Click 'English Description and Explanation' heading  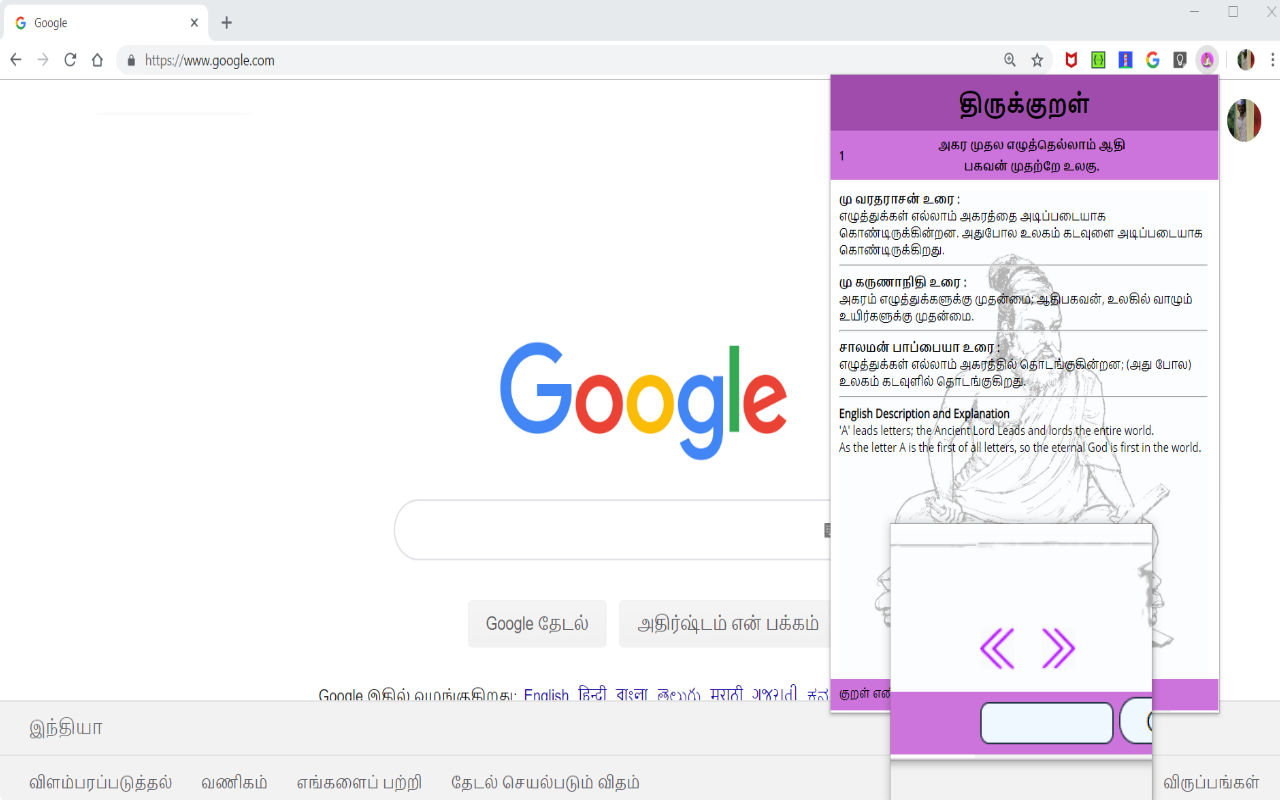click(924, 413)
